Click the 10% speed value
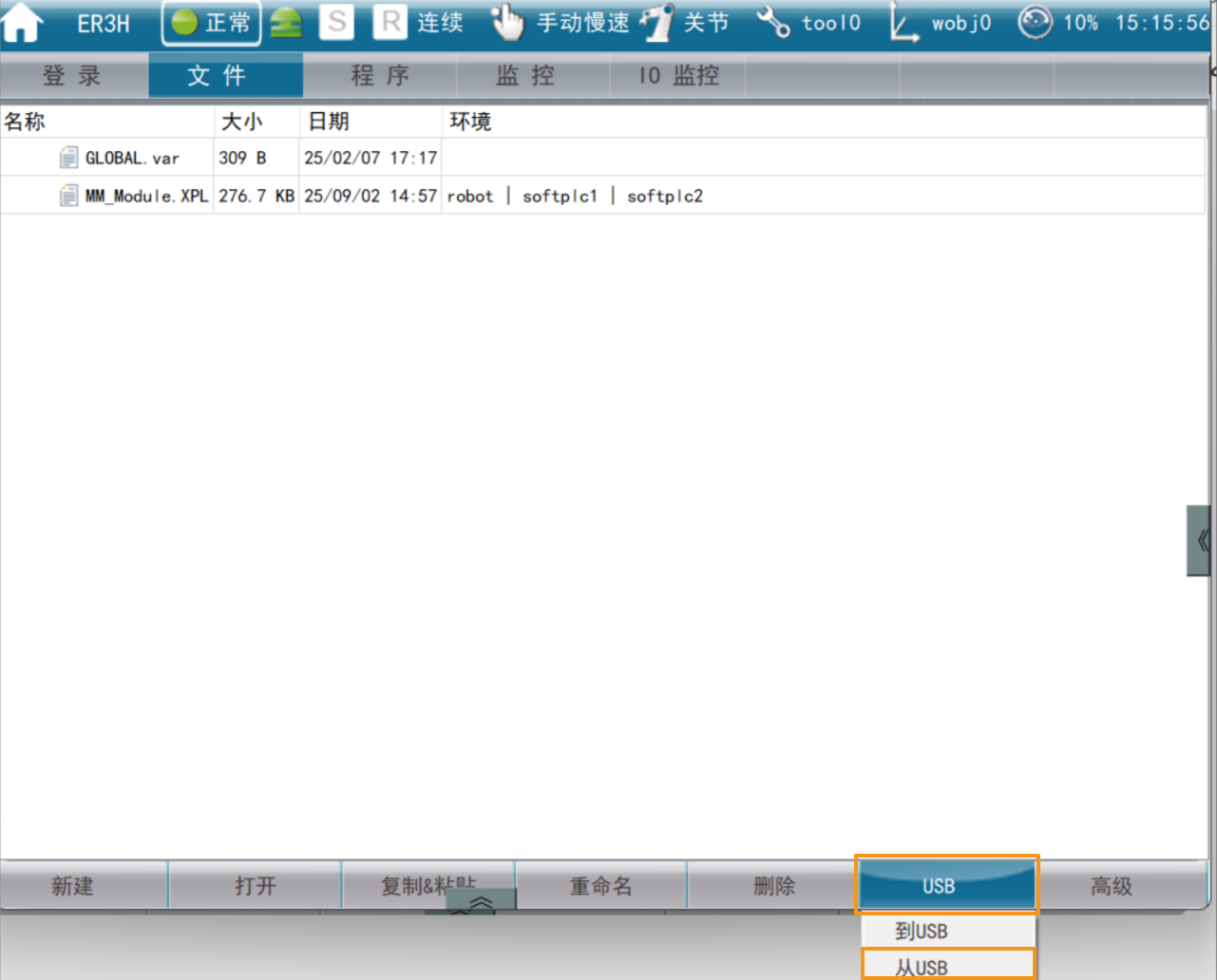1217x980 pixels. click(1080, 23)
